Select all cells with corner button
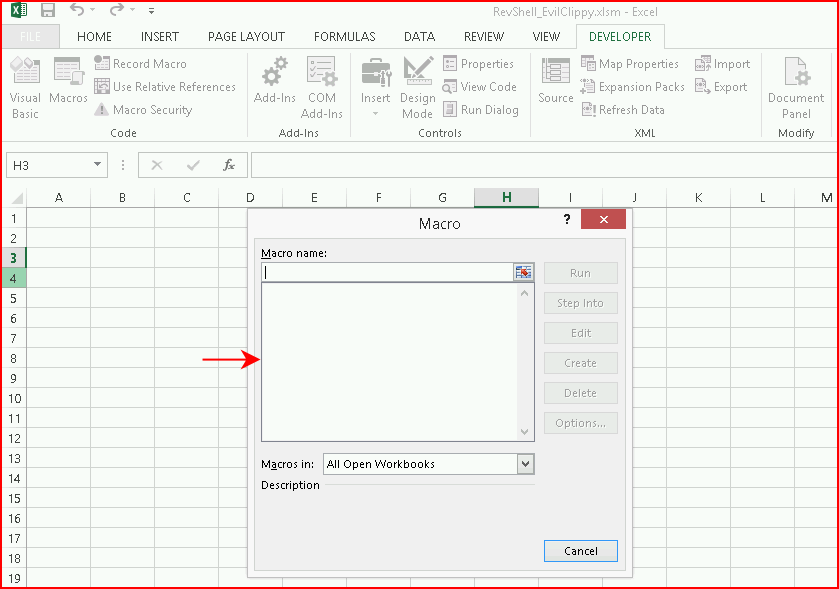 click(x=15, y=198)
